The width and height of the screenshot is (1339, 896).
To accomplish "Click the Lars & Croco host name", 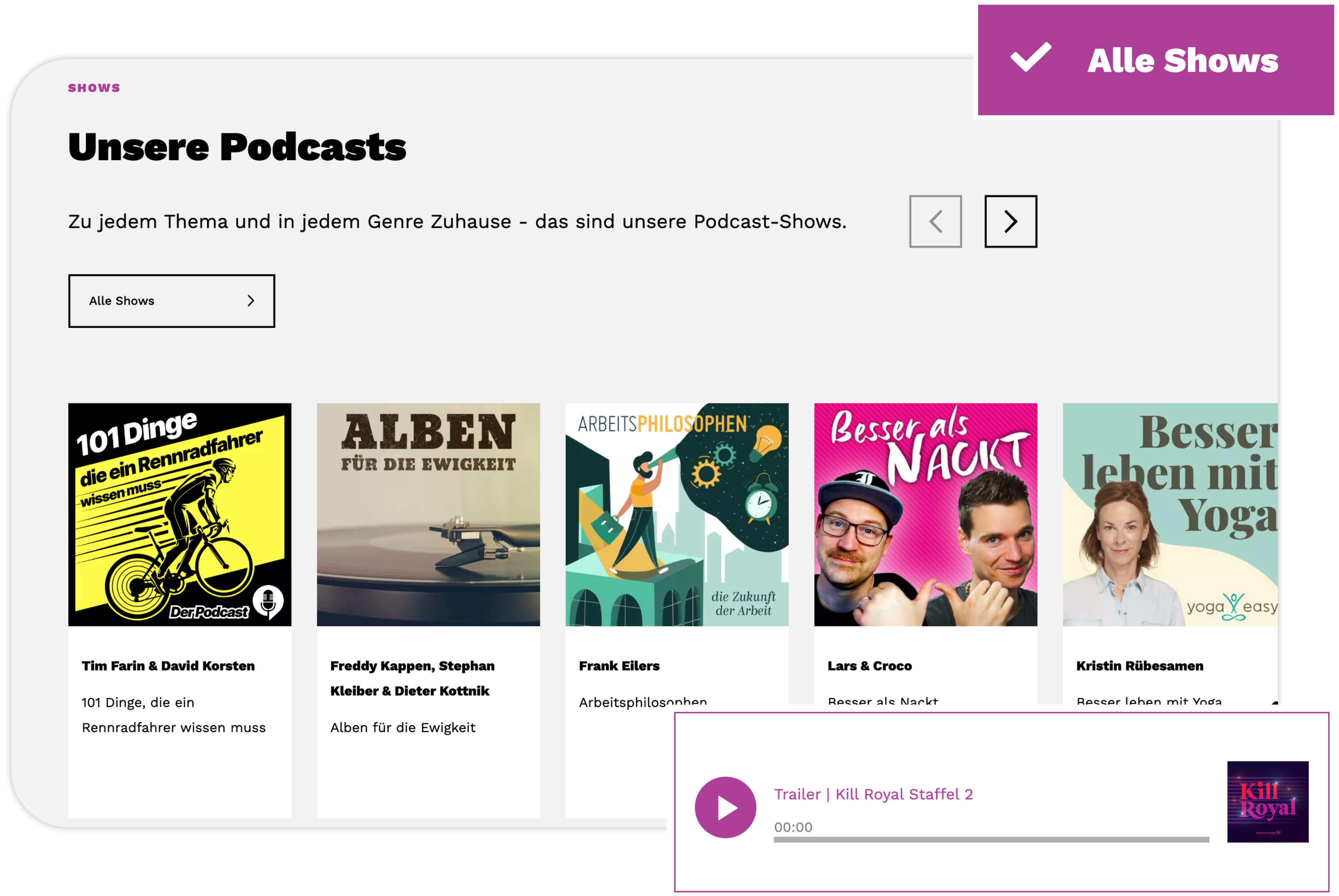I will point(869,666).
